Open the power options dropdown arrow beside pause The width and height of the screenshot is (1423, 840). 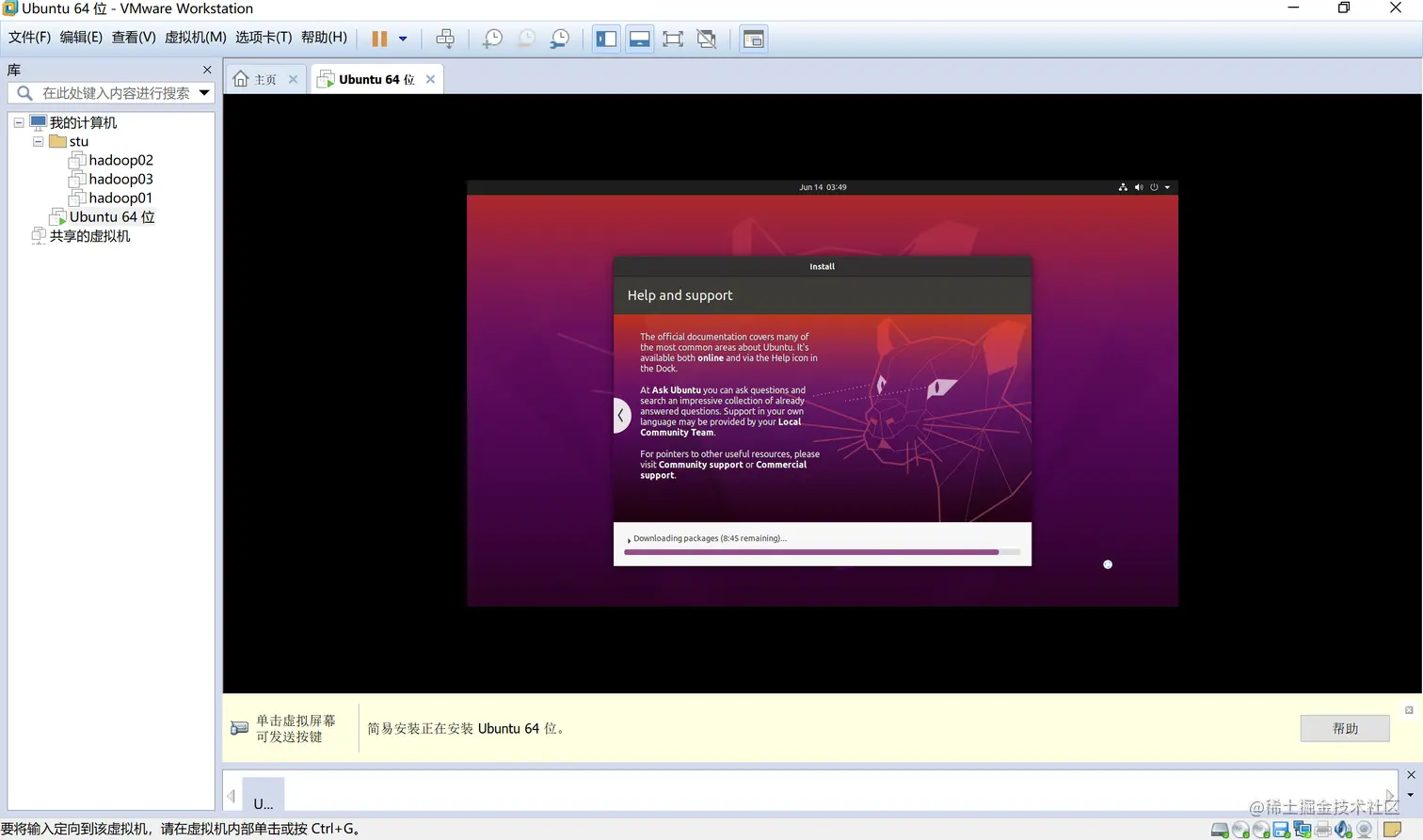coord(403,39)
